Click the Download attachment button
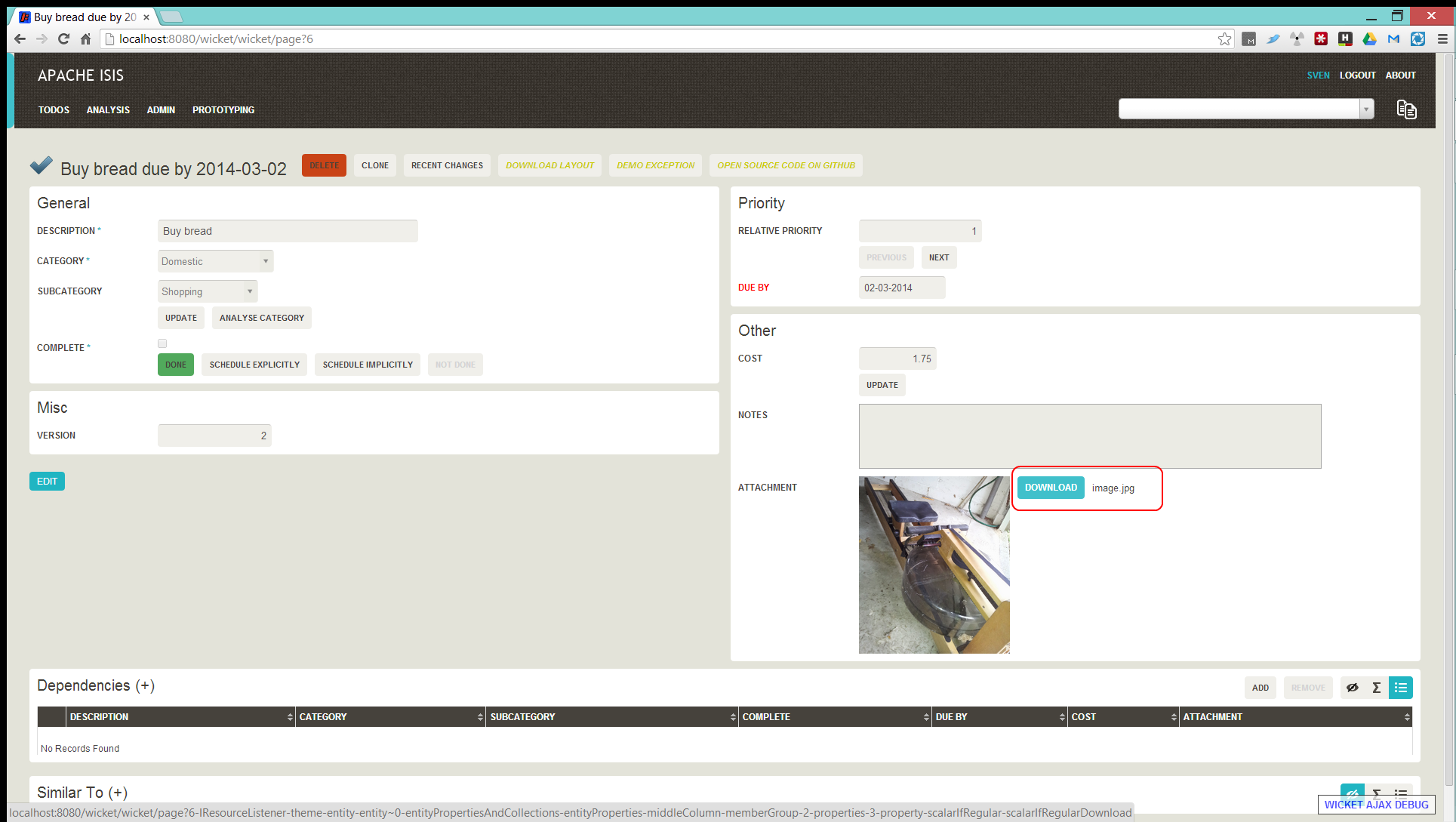 tap(1050, 488)
